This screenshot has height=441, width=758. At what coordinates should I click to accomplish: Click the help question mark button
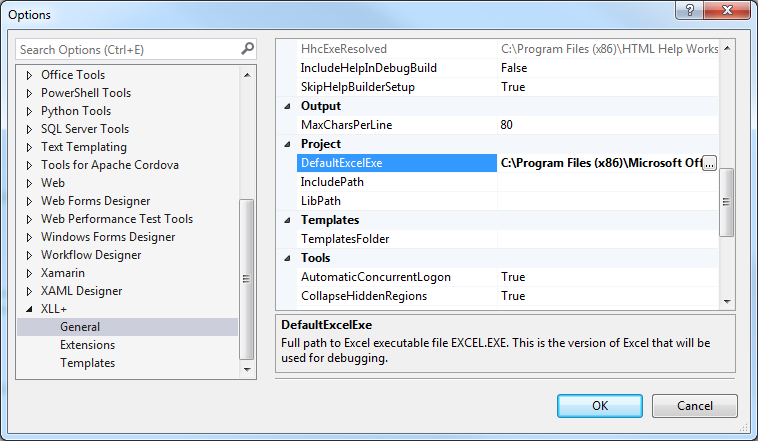(690, 10)
